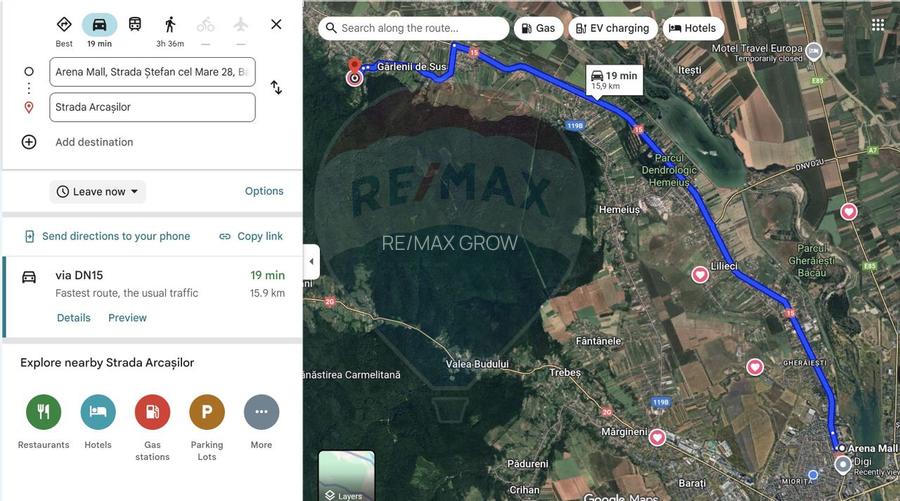This screenshot has height=501, width=900.
Task: Open the Leave now dropdown
Action: [98, 192]
